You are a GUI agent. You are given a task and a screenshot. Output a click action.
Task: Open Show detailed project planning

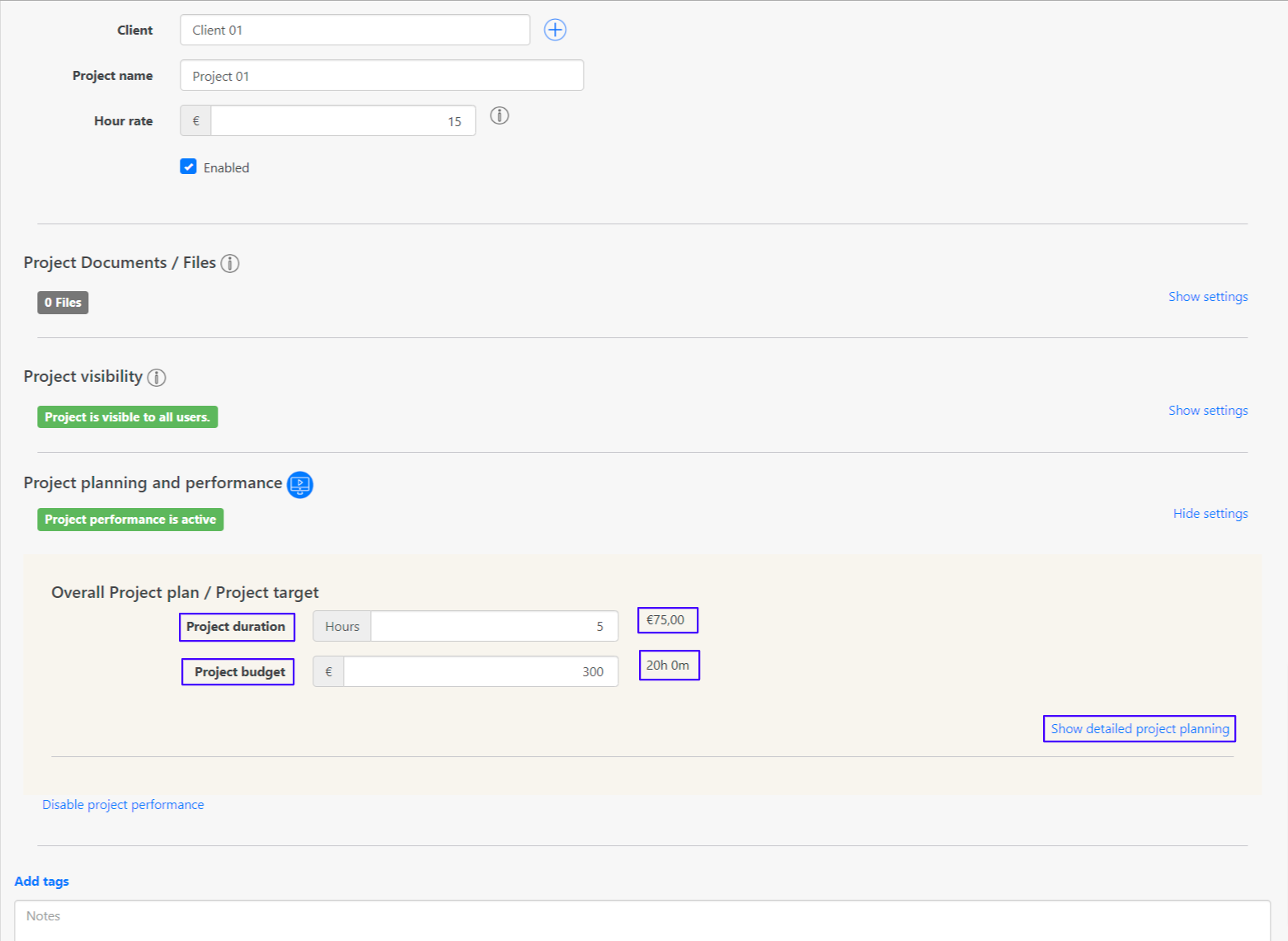pos(1139,728)
